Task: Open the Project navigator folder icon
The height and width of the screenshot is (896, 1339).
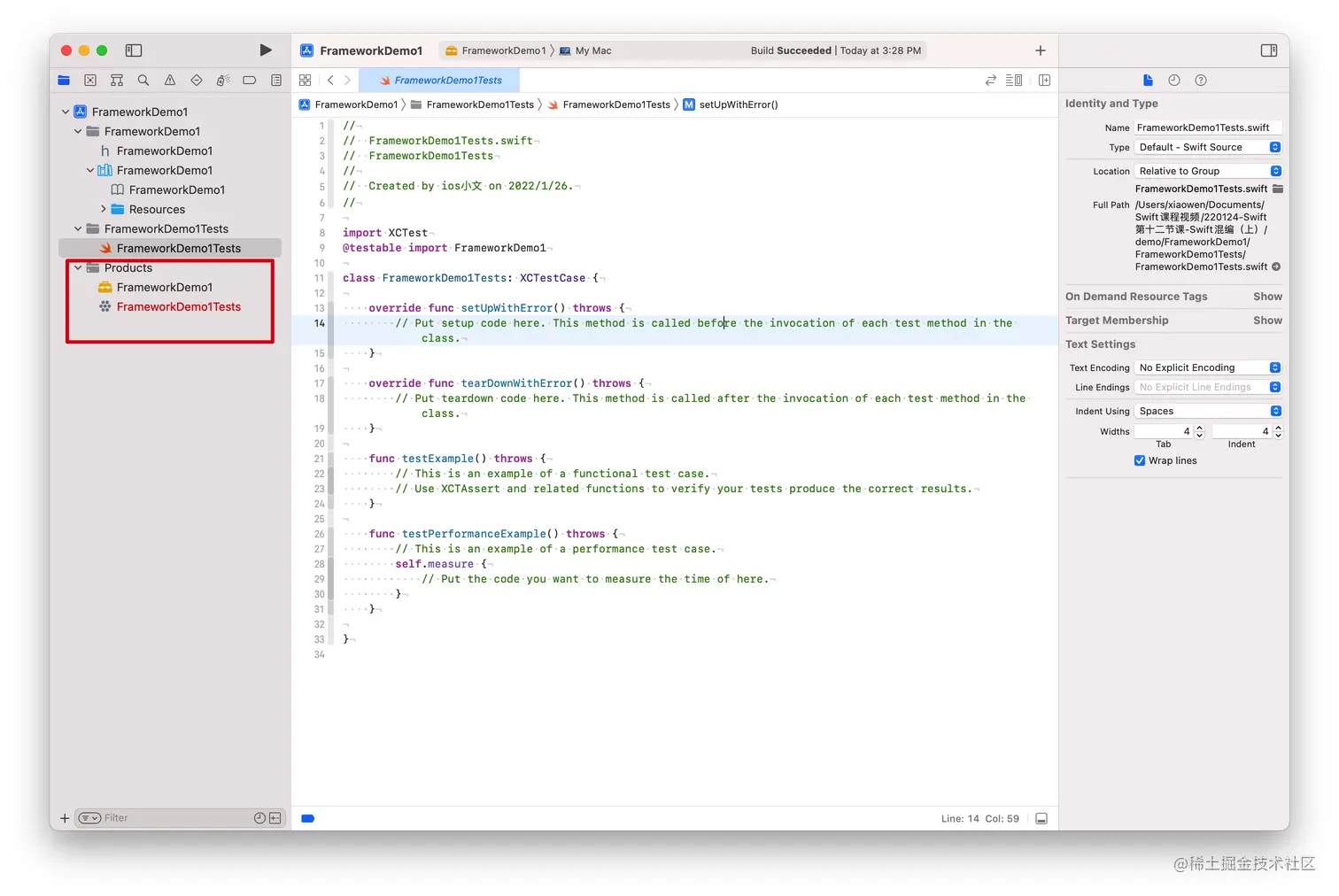Action: point(64,81)
